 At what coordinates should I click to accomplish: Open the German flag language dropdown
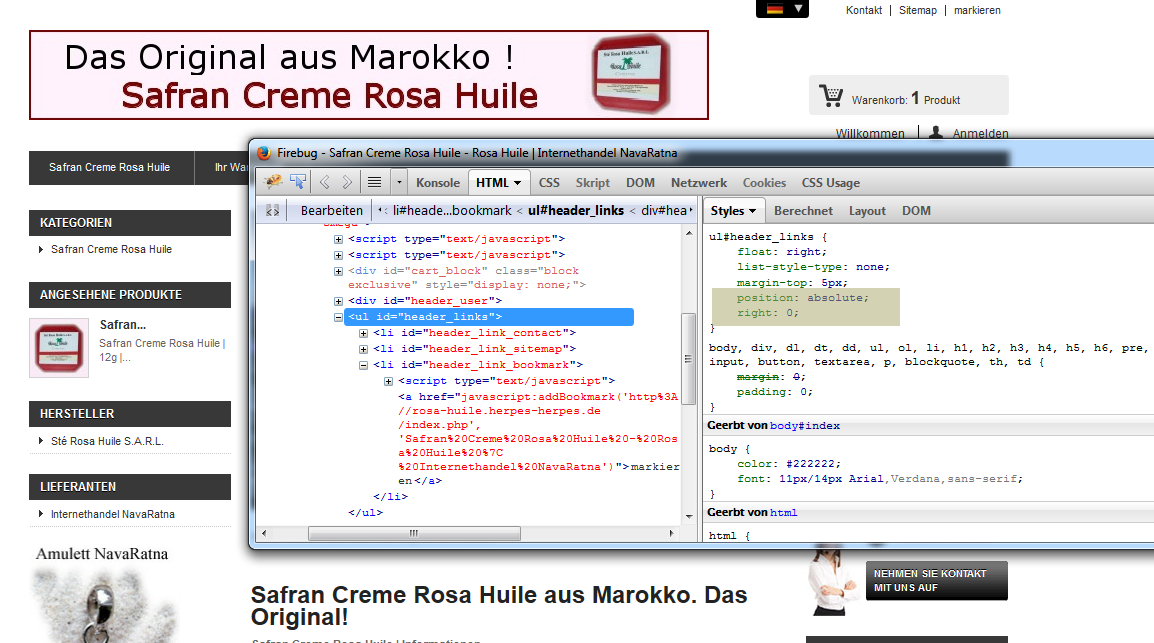[x=782, y=9]
